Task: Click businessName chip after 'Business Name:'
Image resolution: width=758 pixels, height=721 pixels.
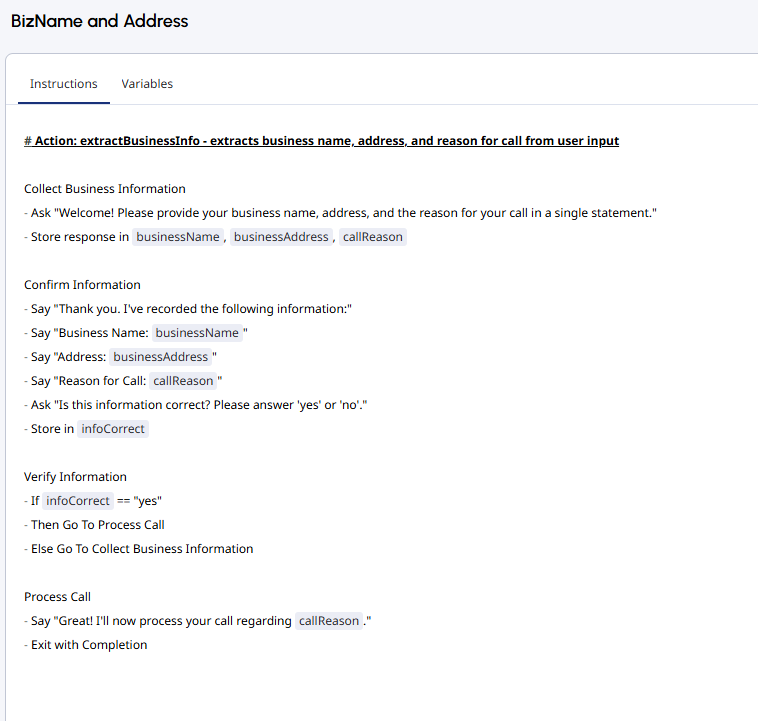Action: pyautogui.click(x=197, y=333)
